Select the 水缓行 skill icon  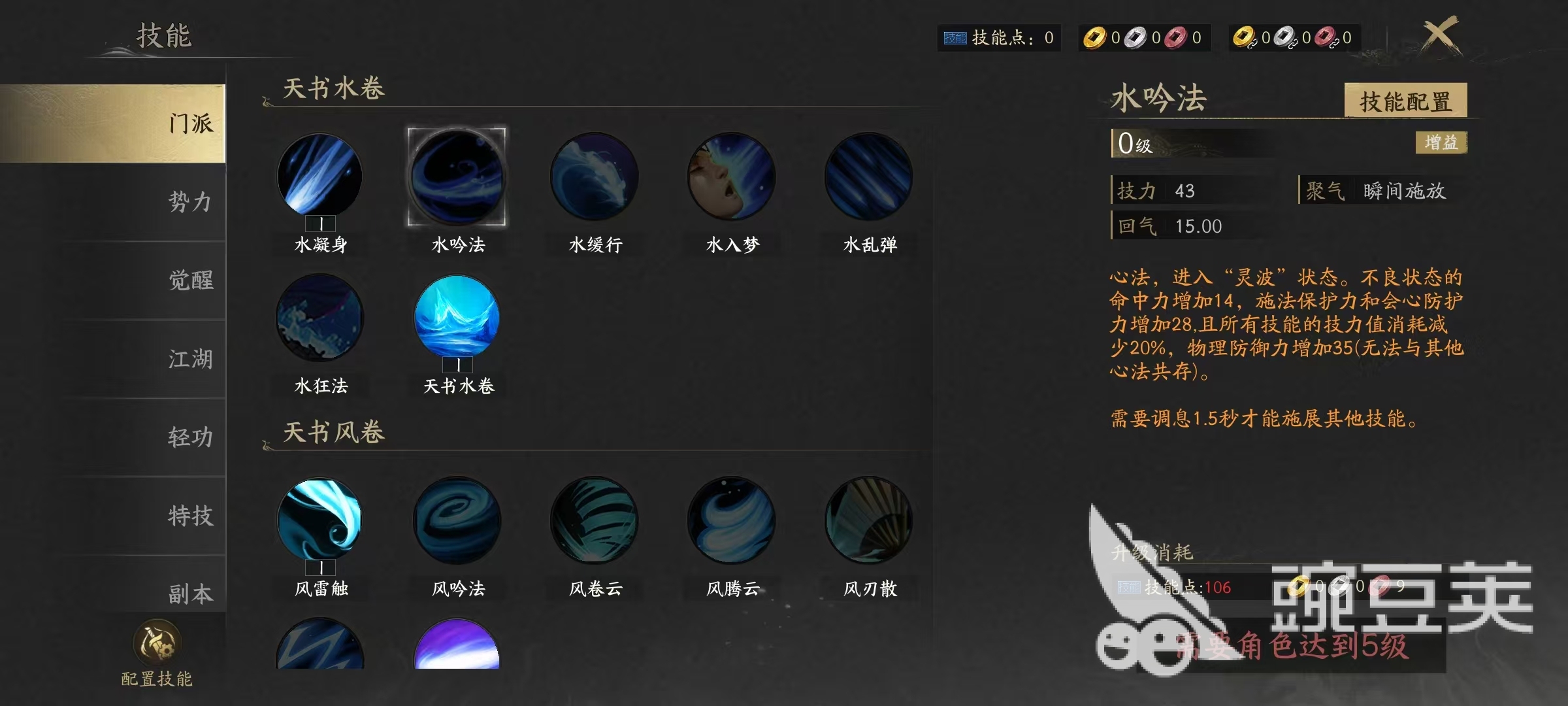pos(595,176)
